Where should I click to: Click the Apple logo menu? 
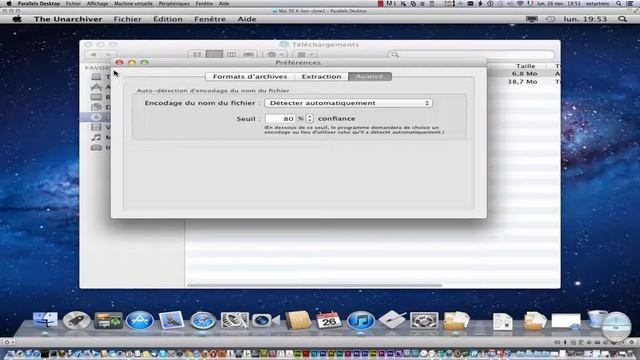coord(17,19)
